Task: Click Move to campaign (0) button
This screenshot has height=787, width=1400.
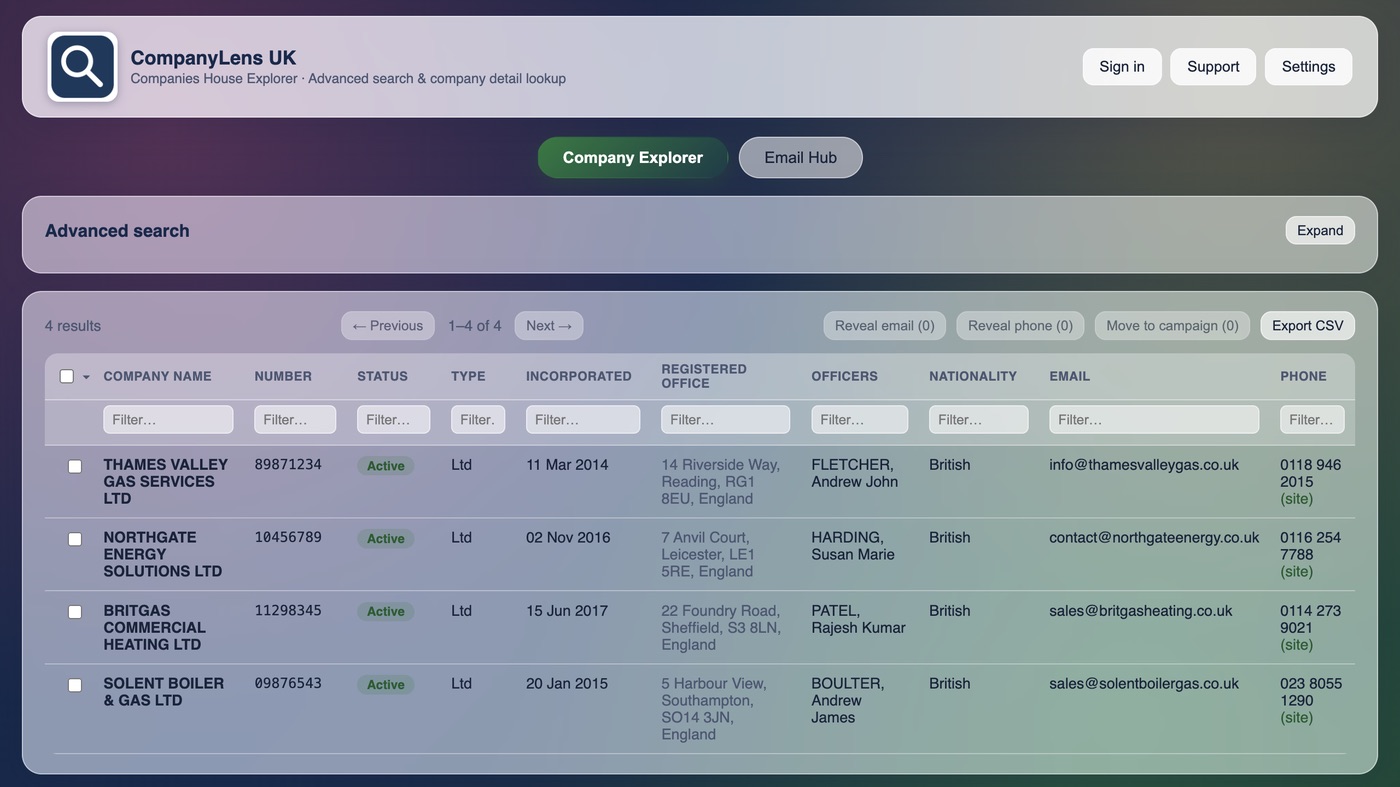Action: pos(1172,326)
